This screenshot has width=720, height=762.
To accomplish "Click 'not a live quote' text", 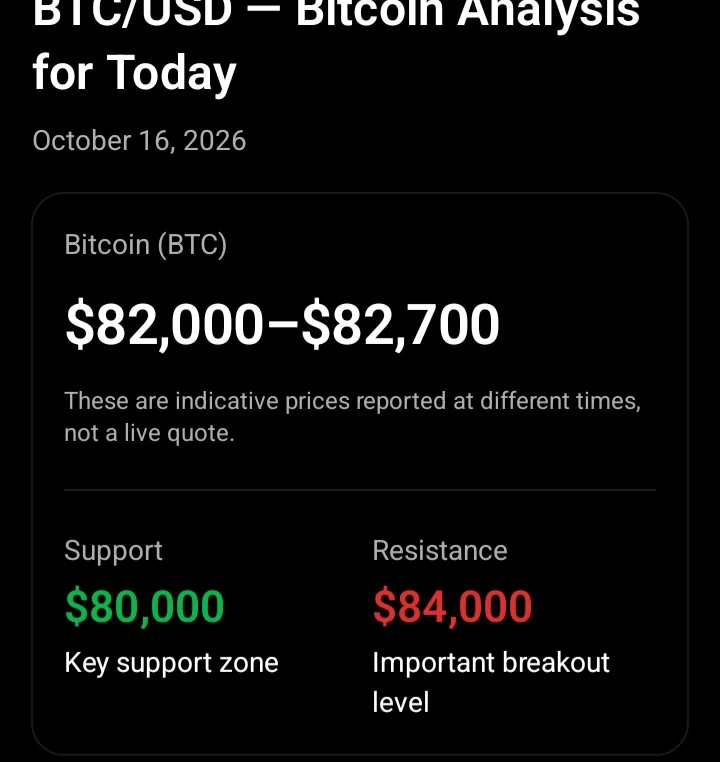I will pos(149,433).
